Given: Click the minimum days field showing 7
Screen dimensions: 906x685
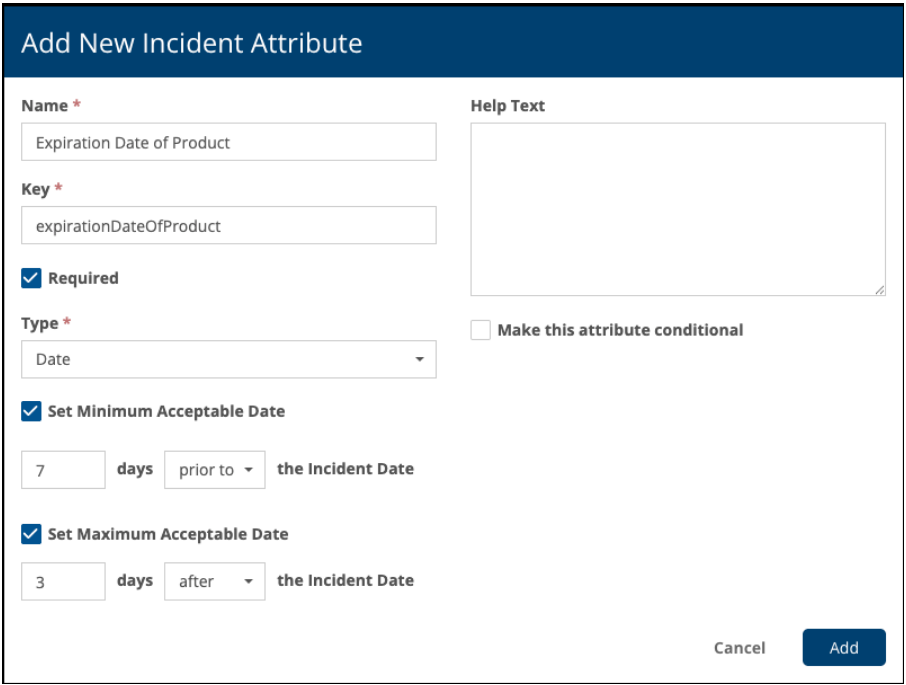Looking at the screenshot, I should (x=63, y=469).
